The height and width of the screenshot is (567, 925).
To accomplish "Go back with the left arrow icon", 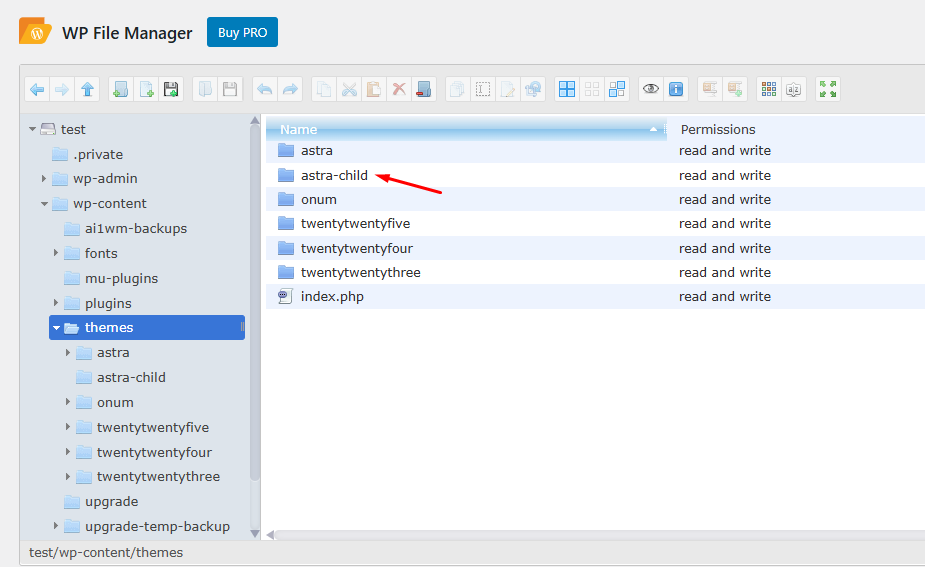I will [37, 90].
